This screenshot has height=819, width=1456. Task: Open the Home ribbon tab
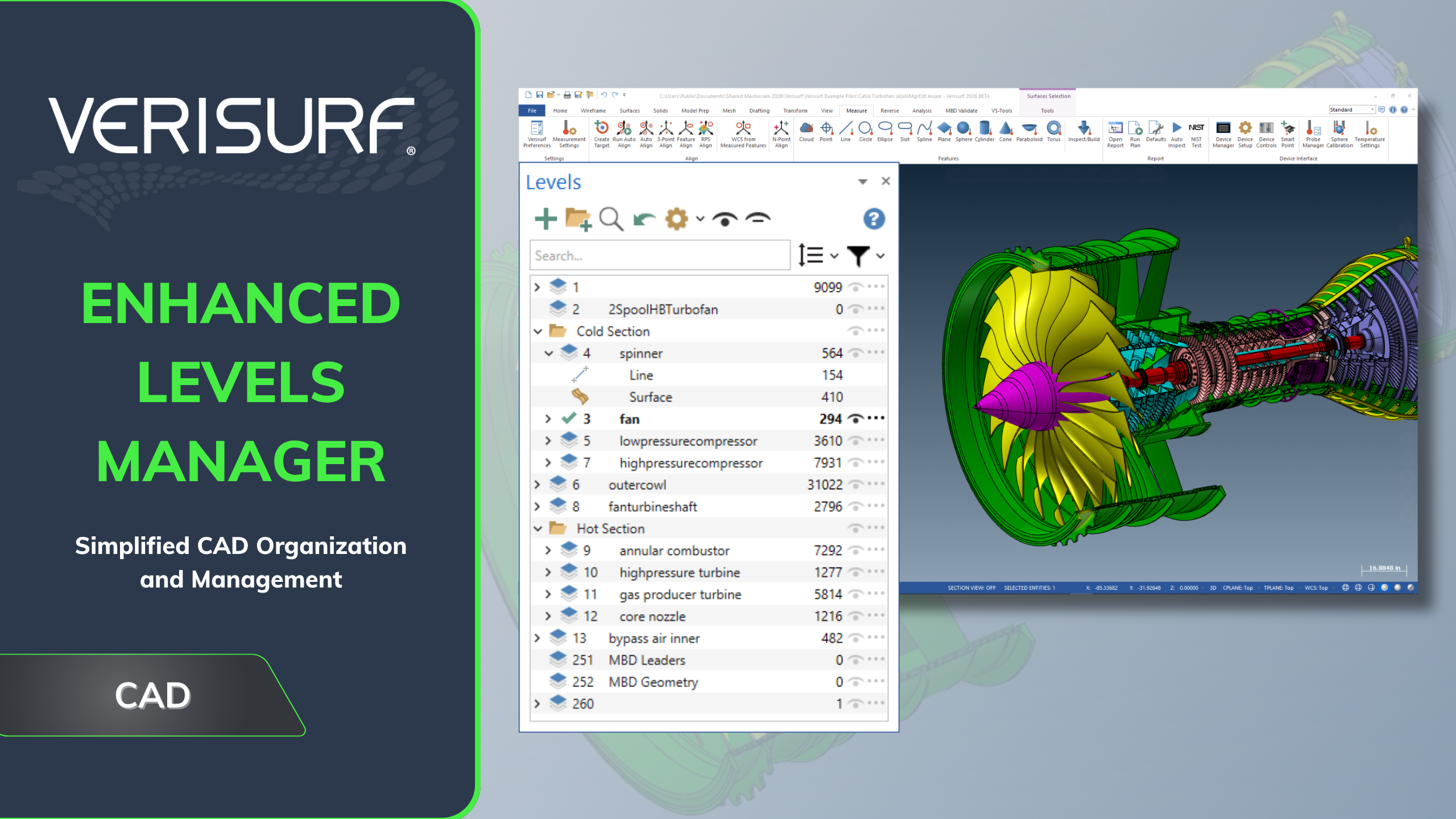tap(560, 111)
